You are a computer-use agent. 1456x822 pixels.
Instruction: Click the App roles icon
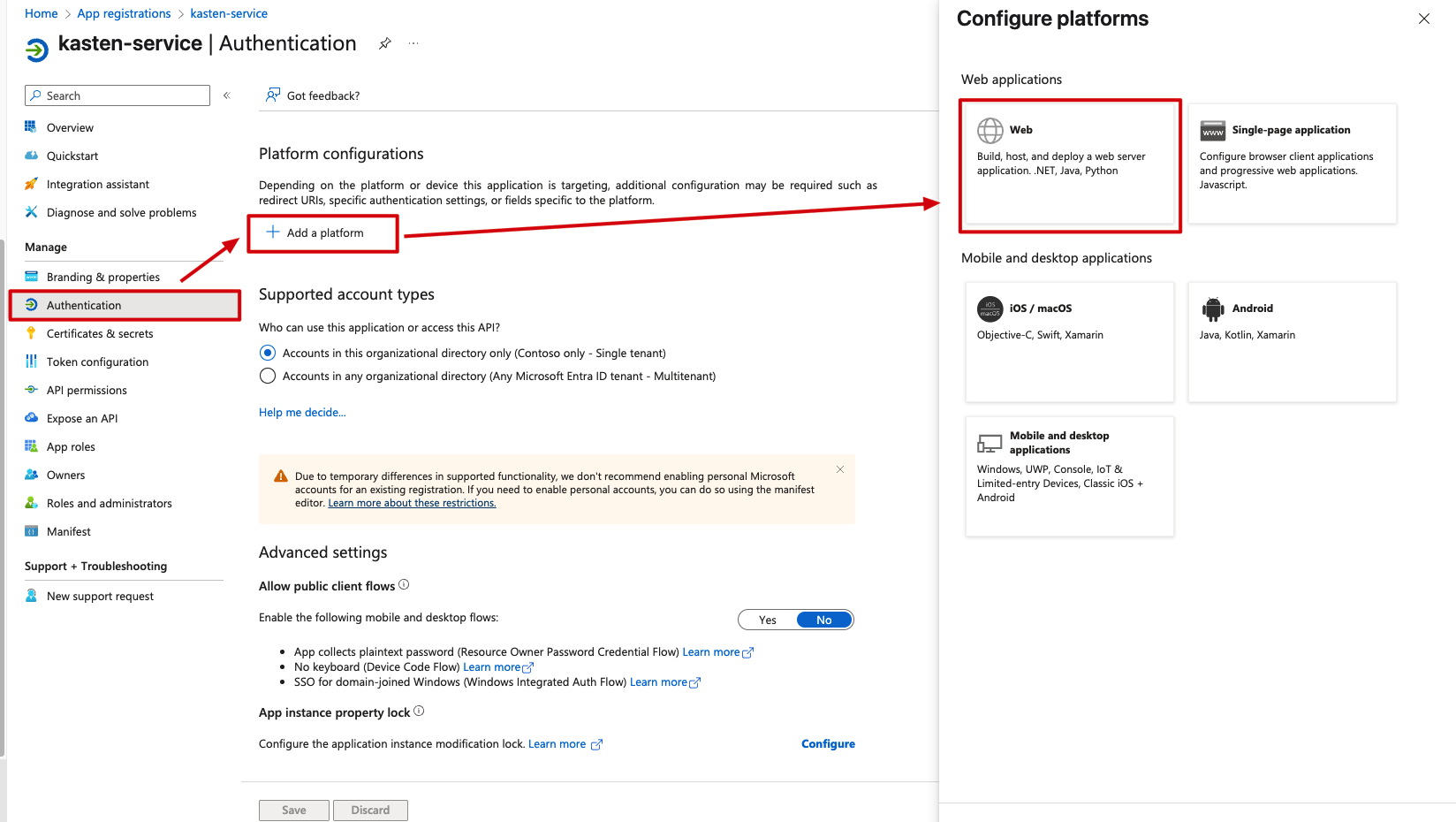pyautogui.click(x=31, y=446)
